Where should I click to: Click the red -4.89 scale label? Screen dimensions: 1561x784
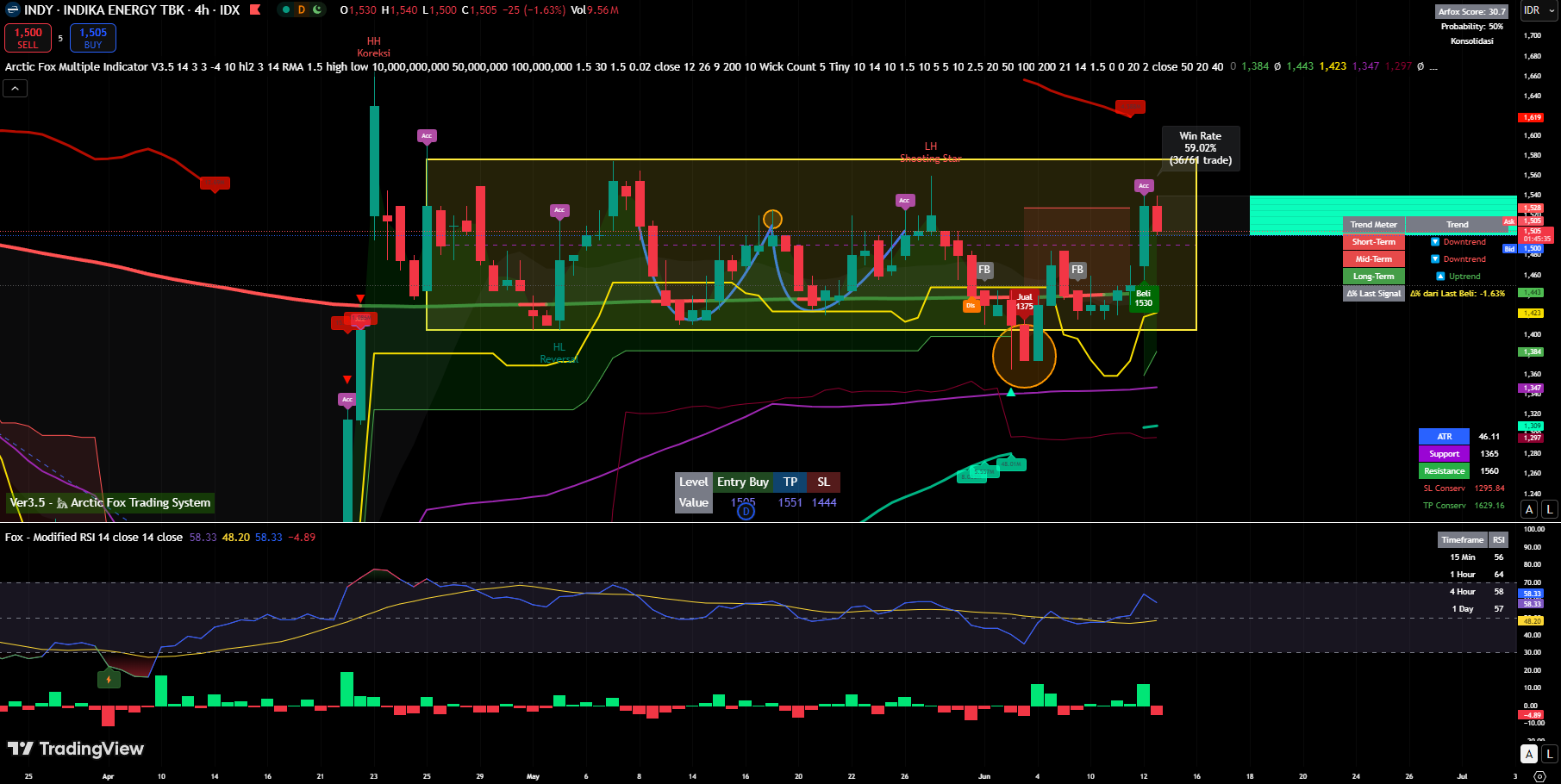[1532, 715]
